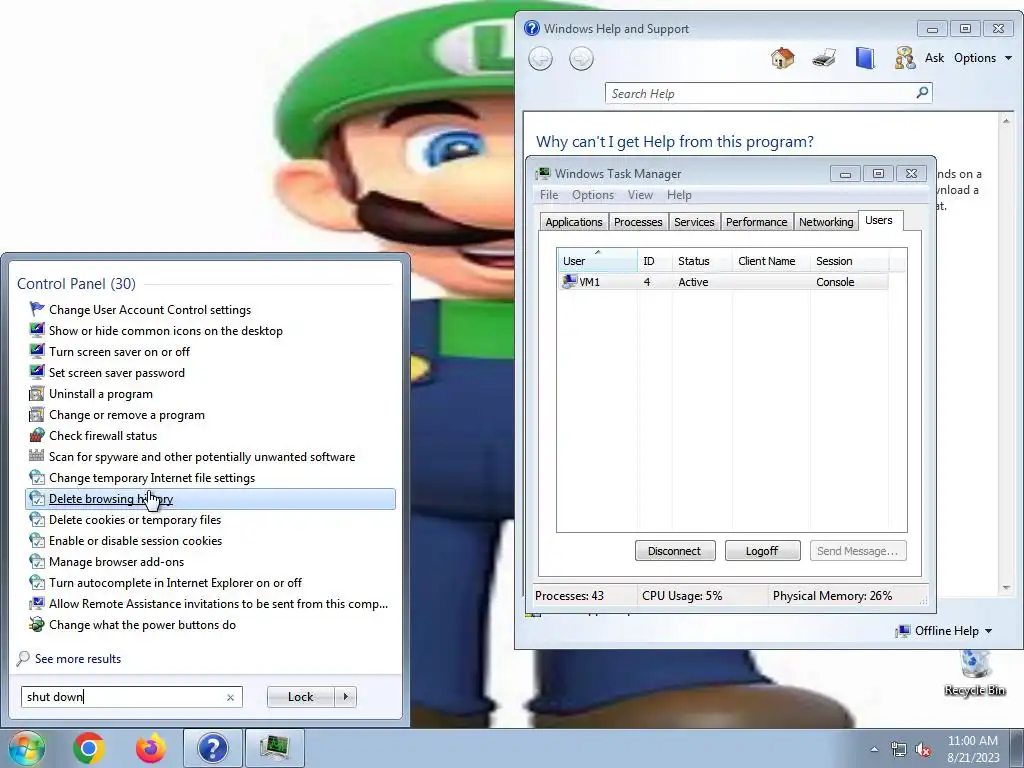Switch to the Processes tab

(x=638, y=222)
